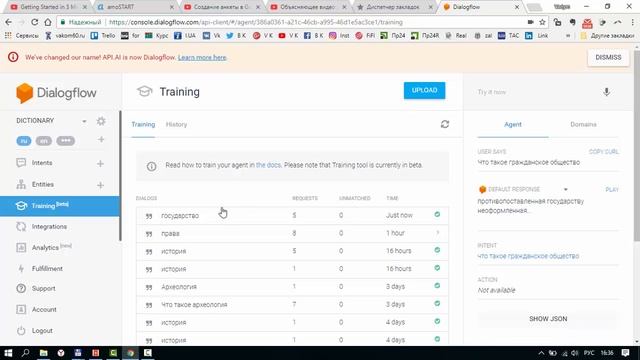Click quote icon of 'государство' row

(149, 216)
